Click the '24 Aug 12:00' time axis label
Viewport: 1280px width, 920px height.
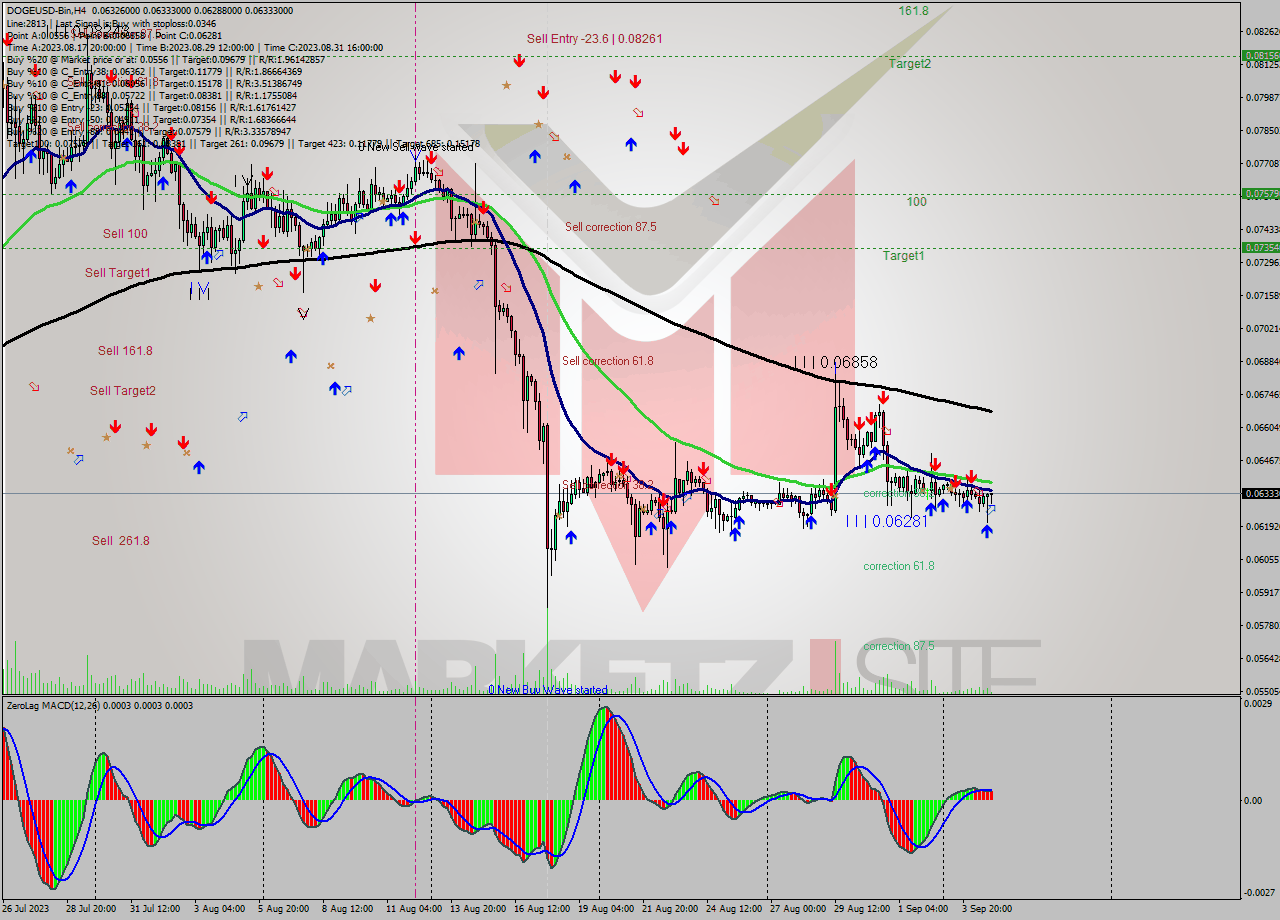pos(733,909)
